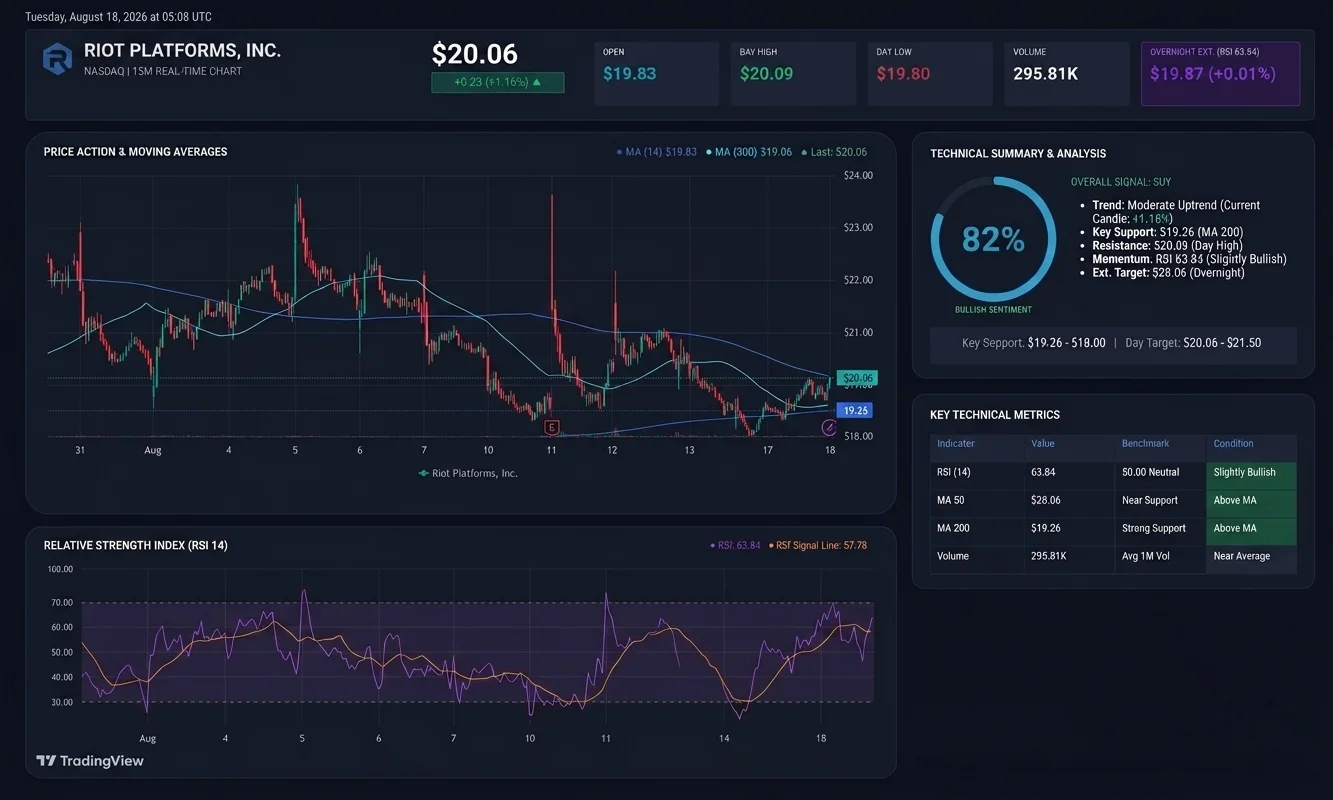Click the Ext. Target: $28.06 (Overnight) bullet
Image resolution: width=1333 pixels, height=800 pixels.
pos(1168,272)
